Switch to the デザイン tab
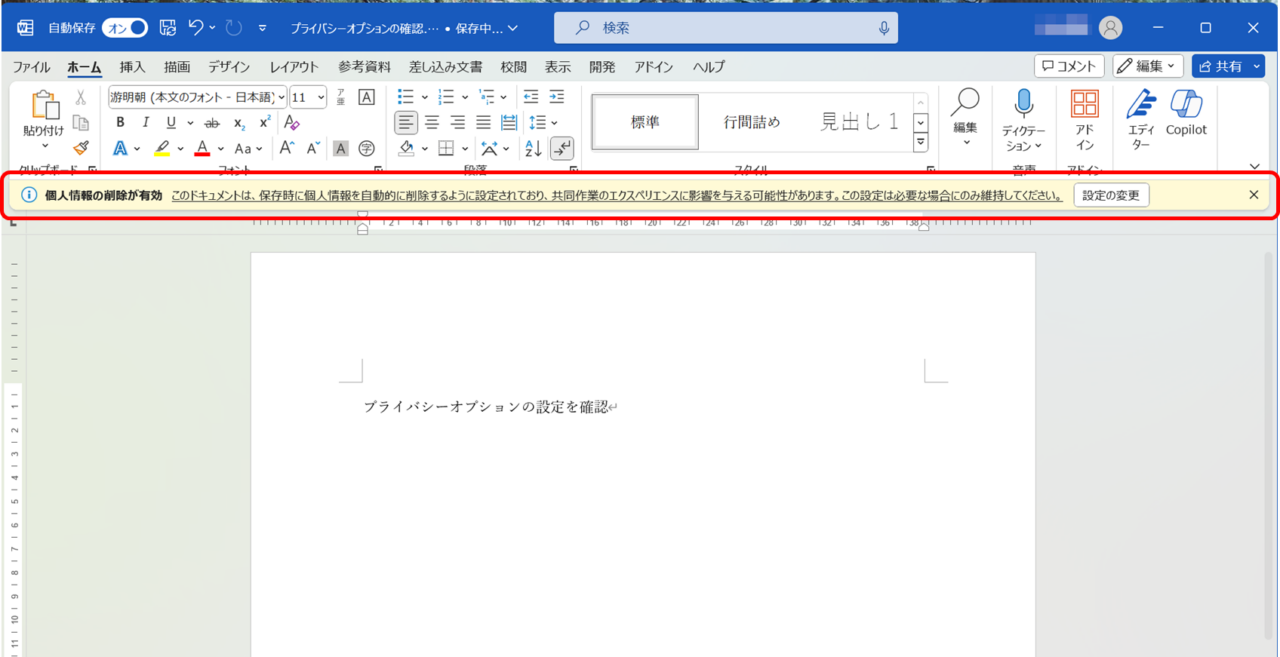 (229, 67)
